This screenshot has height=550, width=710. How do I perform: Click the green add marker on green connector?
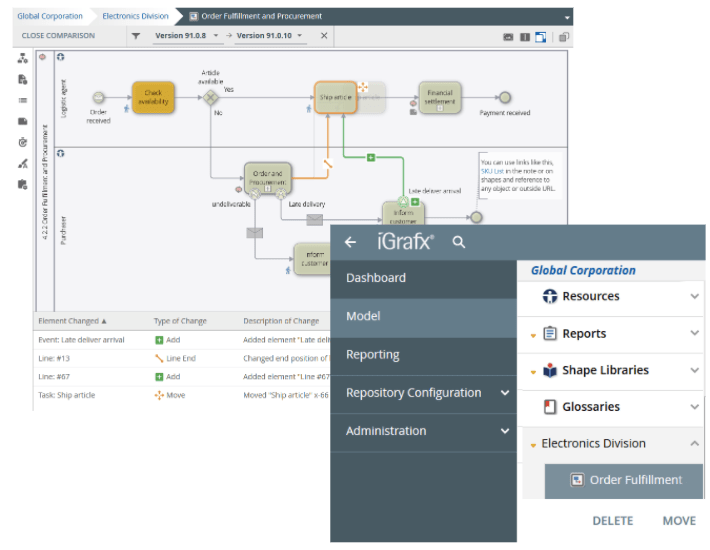pos(371,158)
